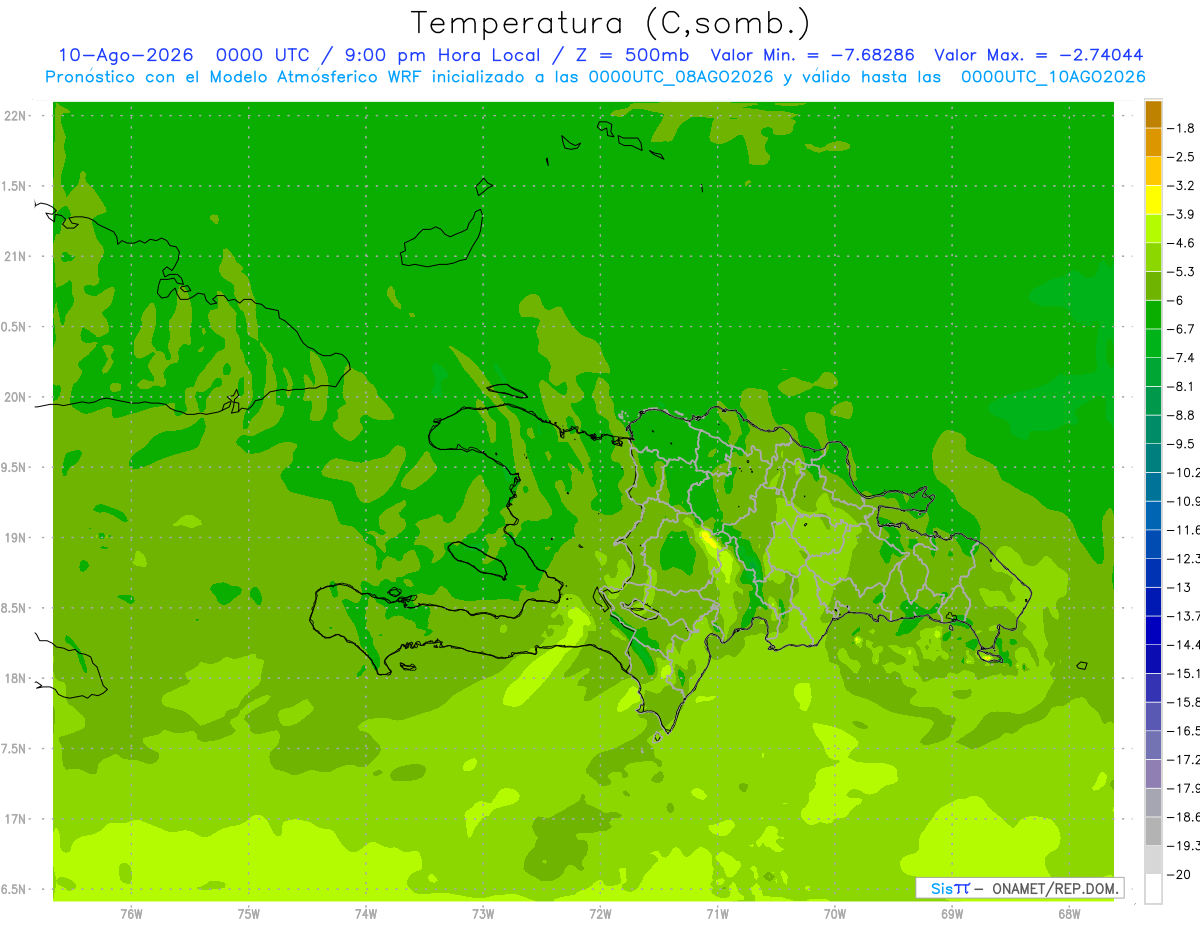Click the '70W' longitude label
The height and width of the screenshot is (927, 1200).
(835, 914)
